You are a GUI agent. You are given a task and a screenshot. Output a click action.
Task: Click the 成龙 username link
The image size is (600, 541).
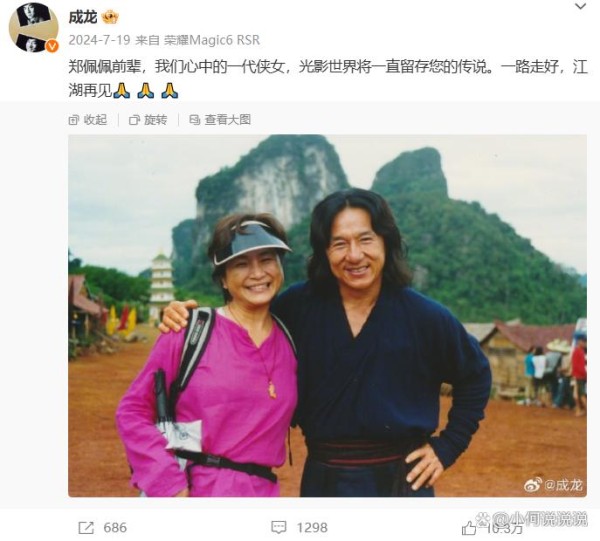pos(83,17)
